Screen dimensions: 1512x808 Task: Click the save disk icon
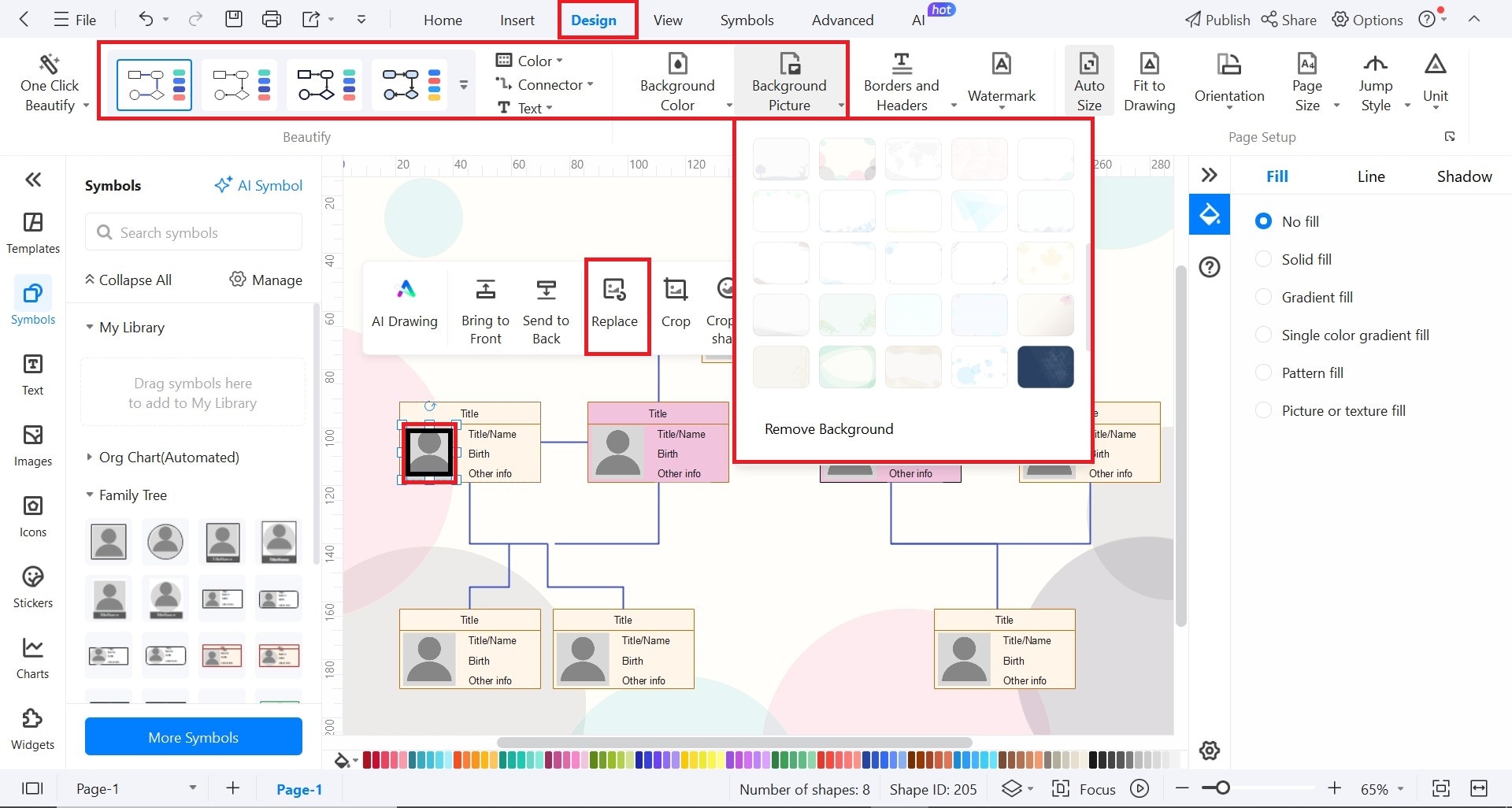[x=234, y=19]
